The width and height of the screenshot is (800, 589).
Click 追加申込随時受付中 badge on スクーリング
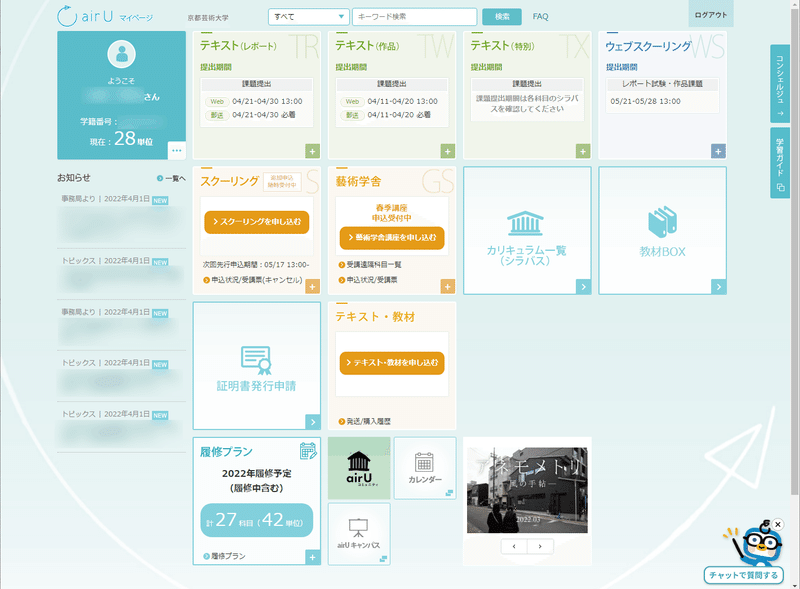click(x=282, y=181)
